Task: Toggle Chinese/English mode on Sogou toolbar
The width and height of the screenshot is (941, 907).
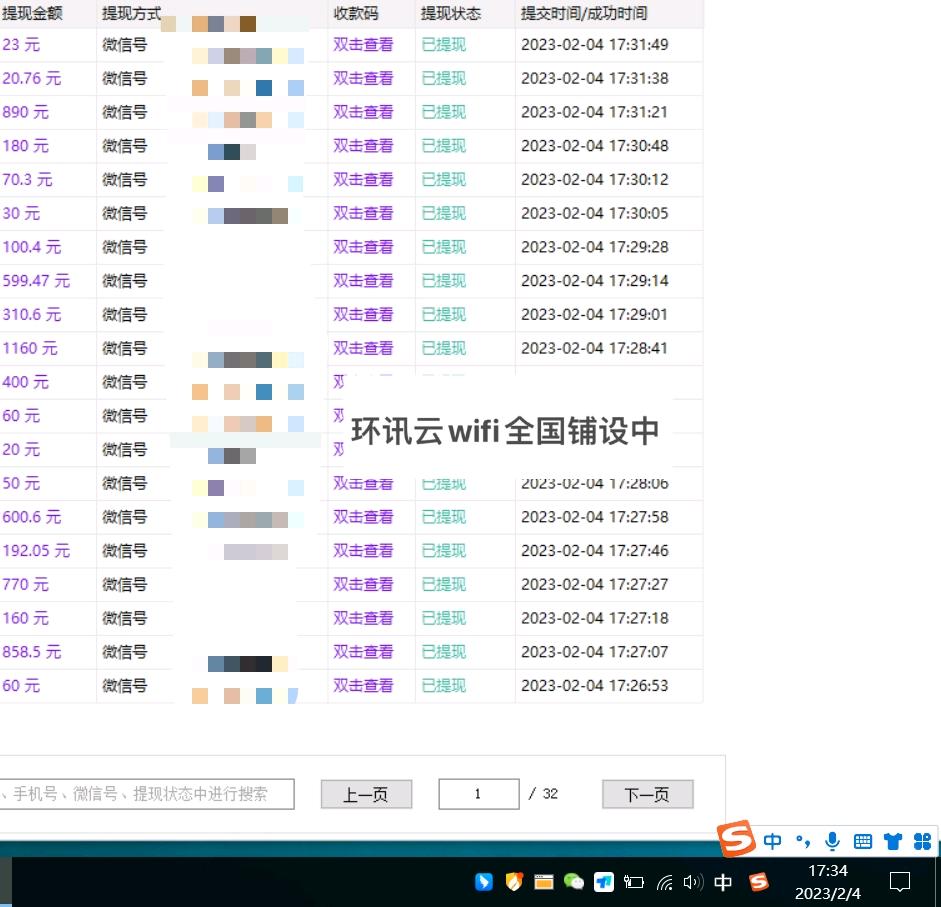Action: tap(773, 840)
